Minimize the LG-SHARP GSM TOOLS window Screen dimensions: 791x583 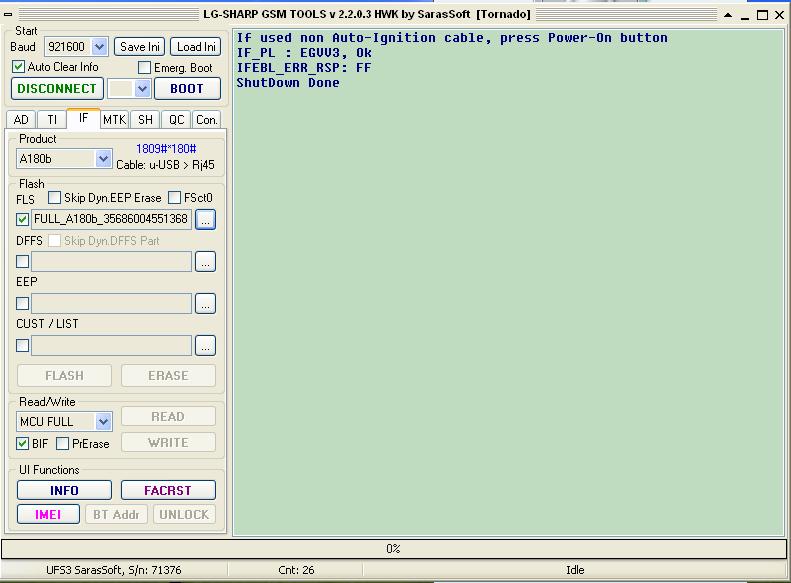pyautogui.click(x=745, y=16)
